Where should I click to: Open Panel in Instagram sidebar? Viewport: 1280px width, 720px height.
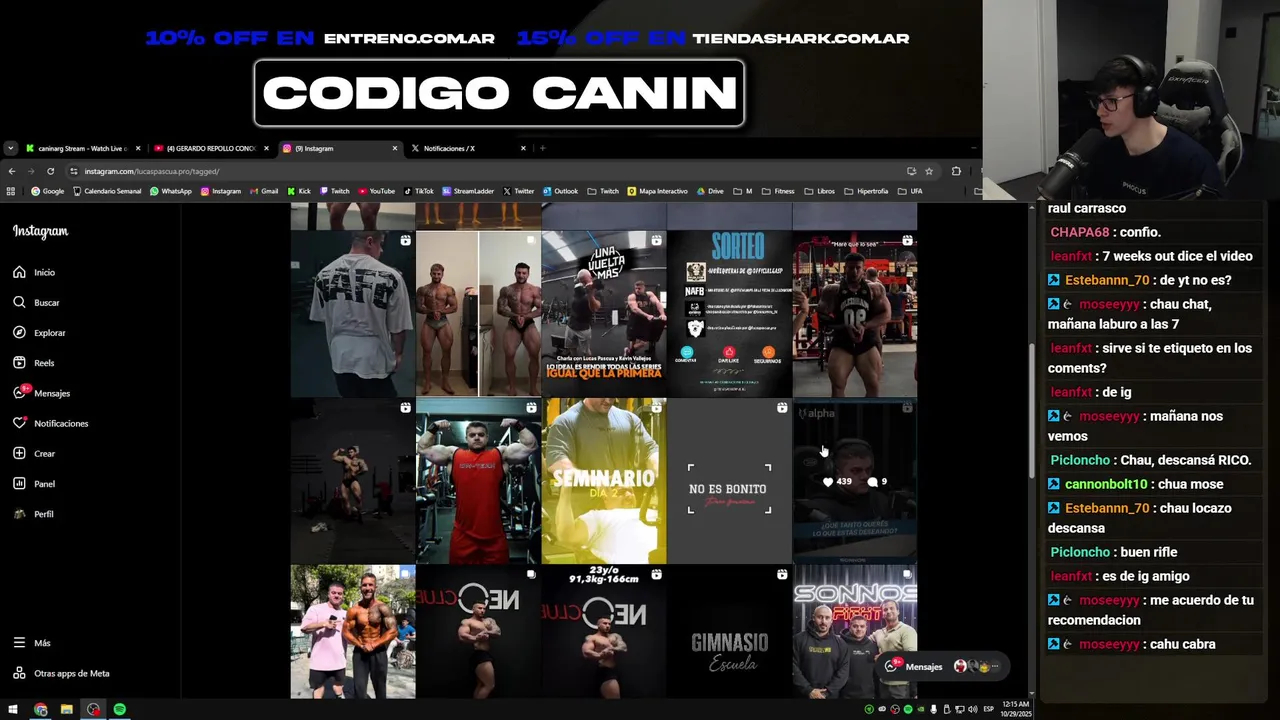pyautogui.click(x=34, y=484)
